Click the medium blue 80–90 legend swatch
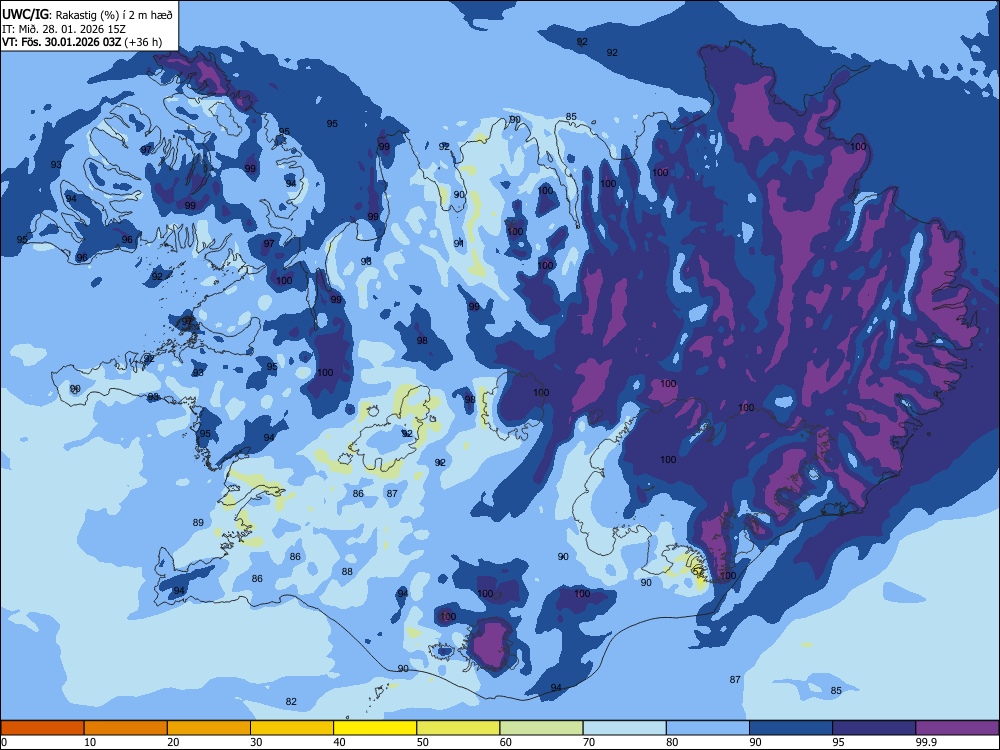This screenshot has width=1000, height=750. 708,728
